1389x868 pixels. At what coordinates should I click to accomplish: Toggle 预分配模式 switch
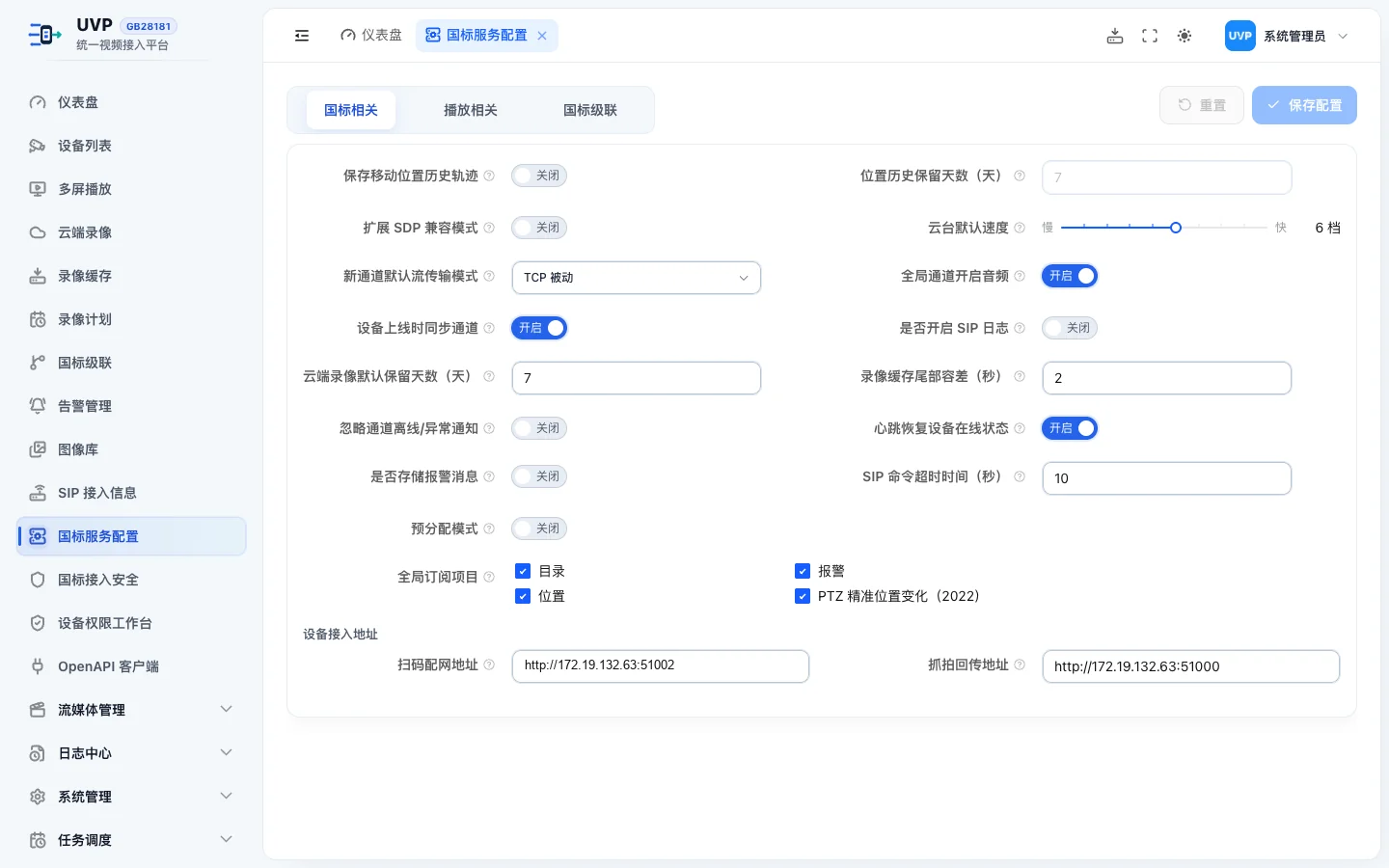coord(539,529)
